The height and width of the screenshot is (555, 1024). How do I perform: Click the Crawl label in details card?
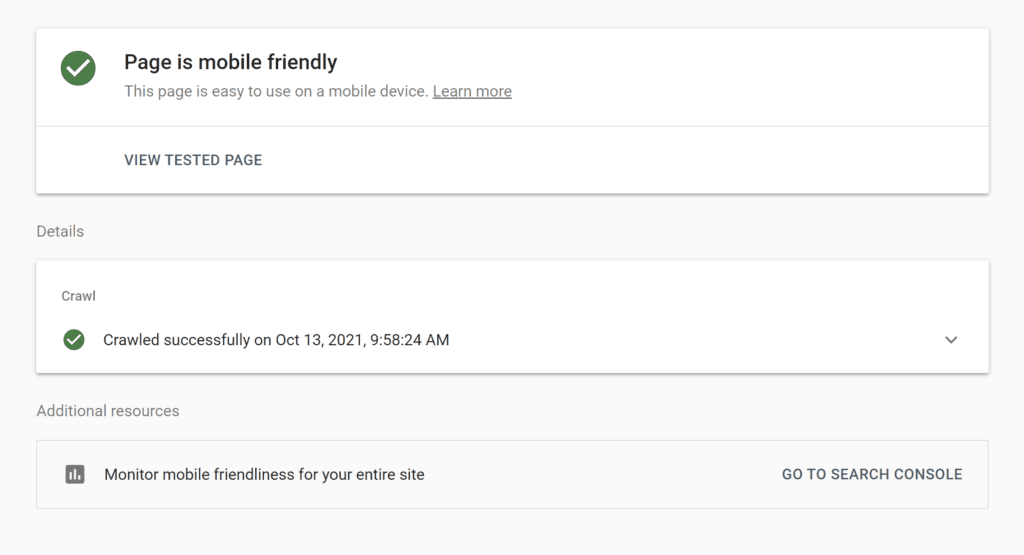click(78, 296)
